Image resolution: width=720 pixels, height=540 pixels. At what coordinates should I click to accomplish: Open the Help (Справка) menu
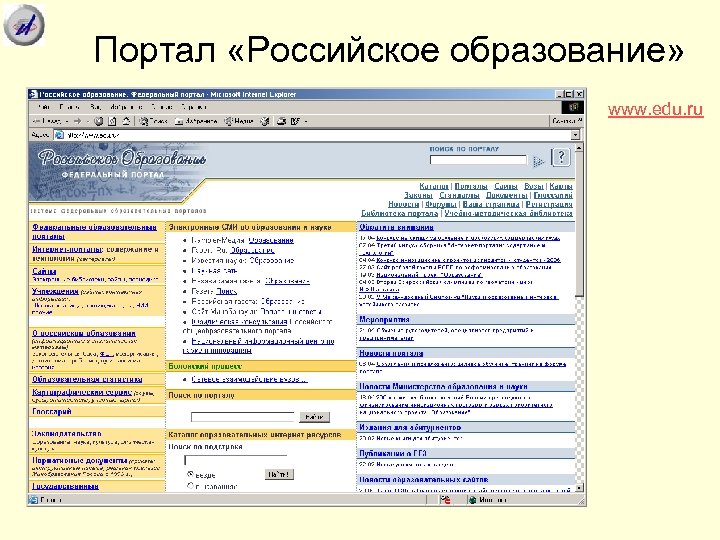[x=193, y=107]
